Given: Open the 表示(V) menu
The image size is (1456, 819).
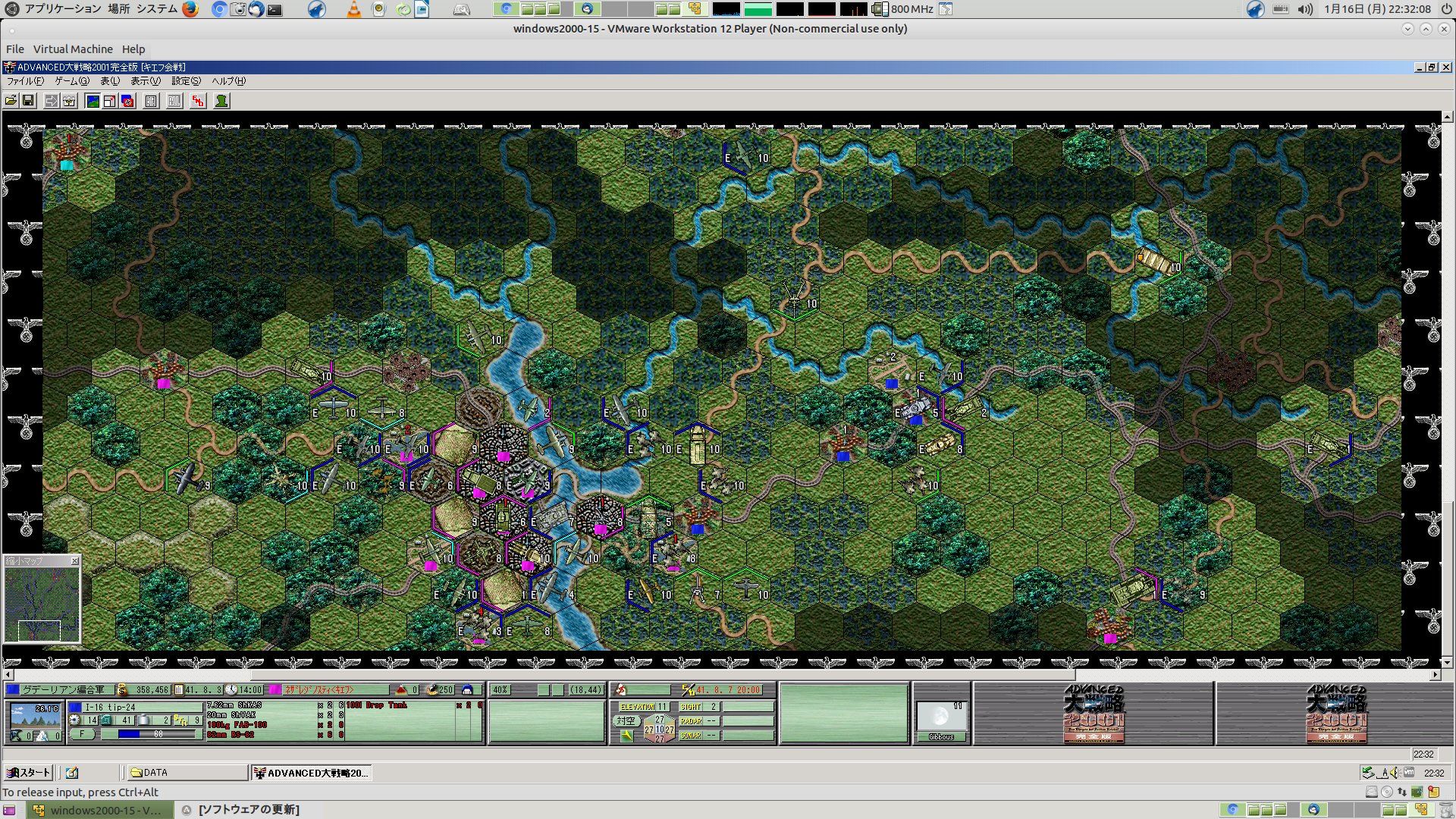Looking at the screenshot, I should point(146,81).
